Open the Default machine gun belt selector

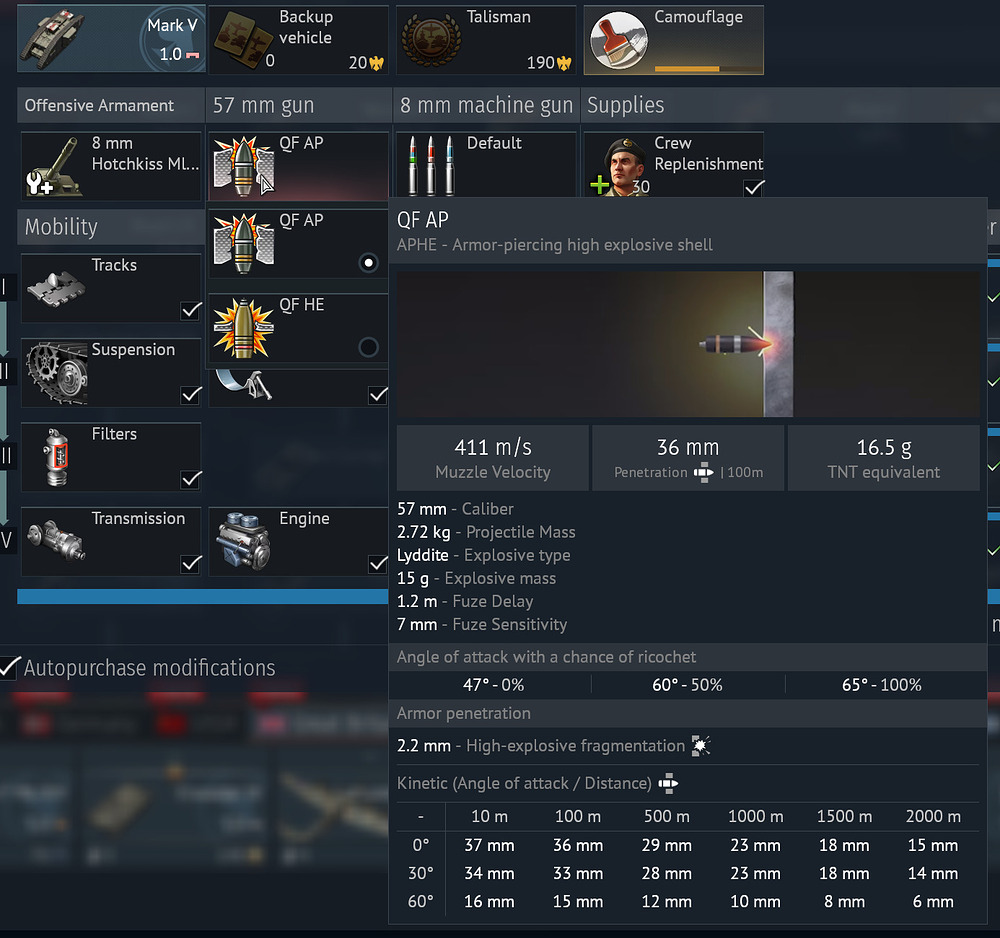[x=485, y=166]
